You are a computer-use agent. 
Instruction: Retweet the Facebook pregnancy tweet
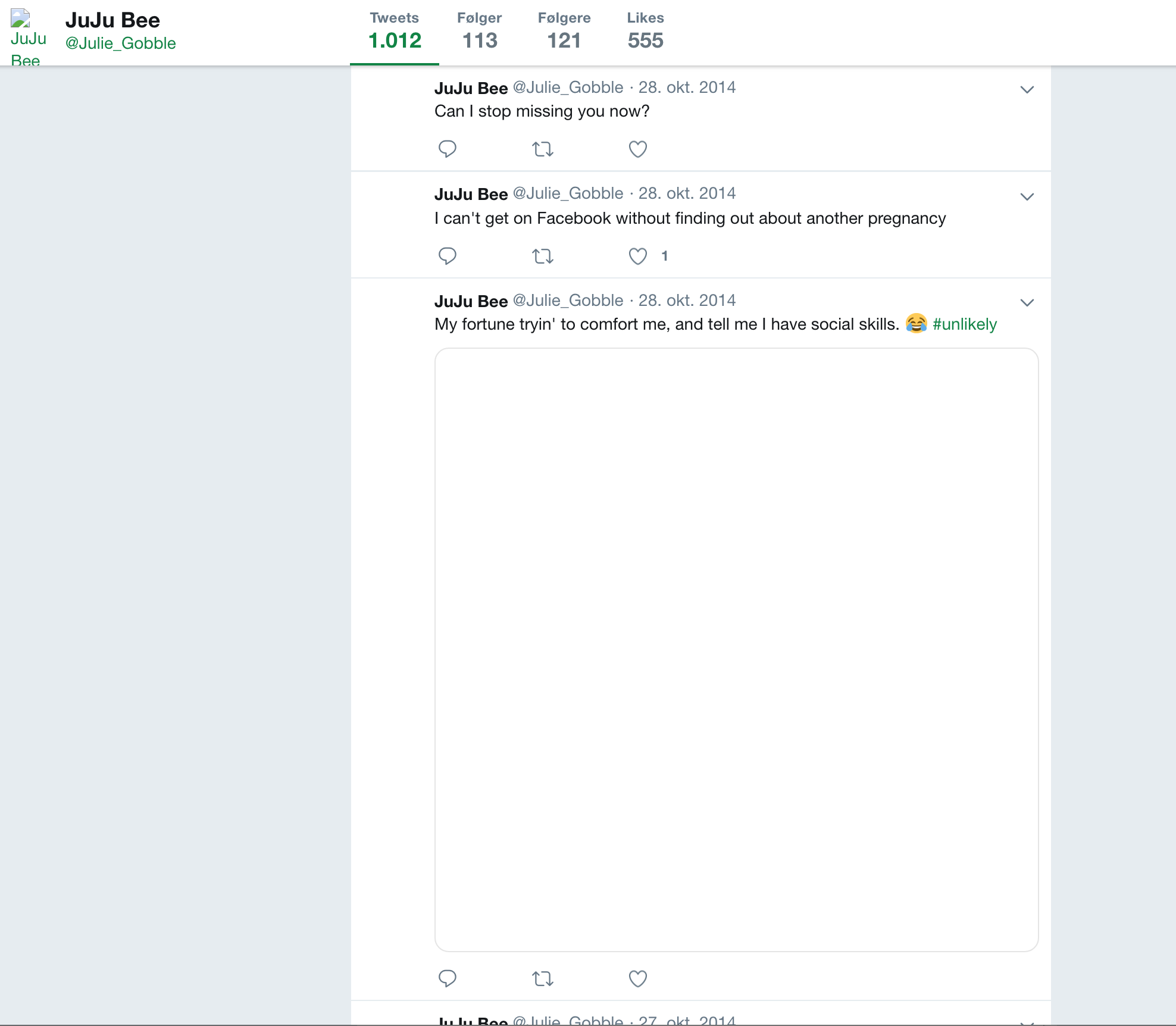[542, 256]
